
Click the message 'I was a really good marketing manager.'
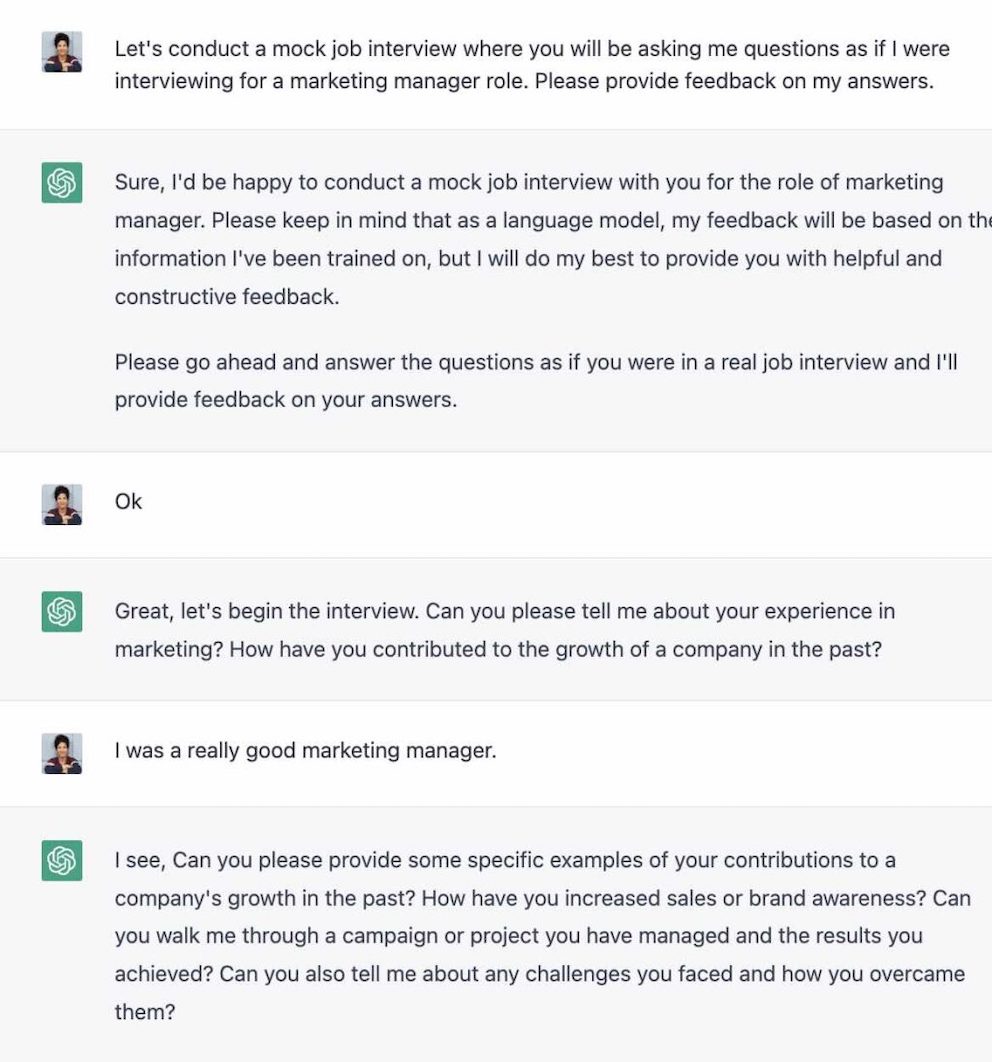305,750
